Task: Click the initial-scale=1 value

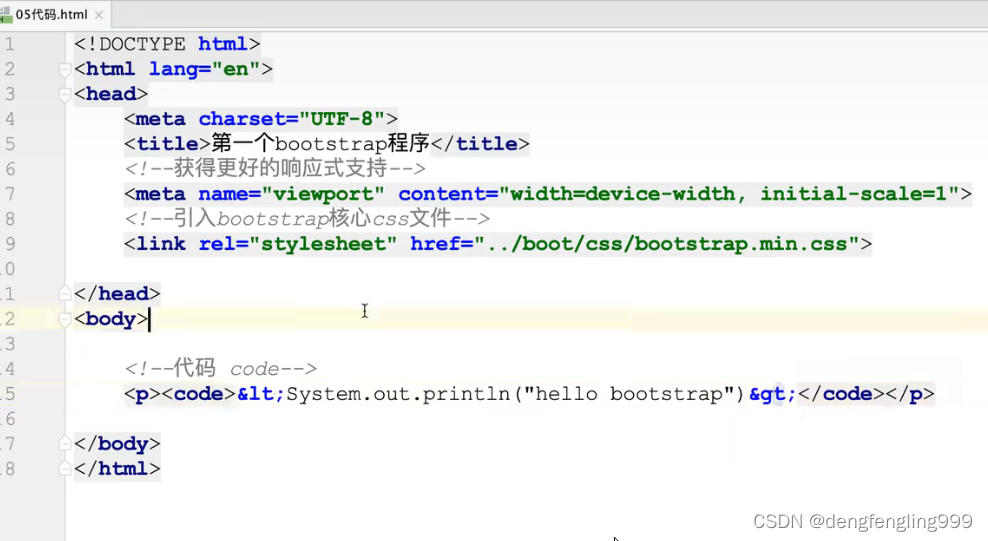Action: click(854, 193)
